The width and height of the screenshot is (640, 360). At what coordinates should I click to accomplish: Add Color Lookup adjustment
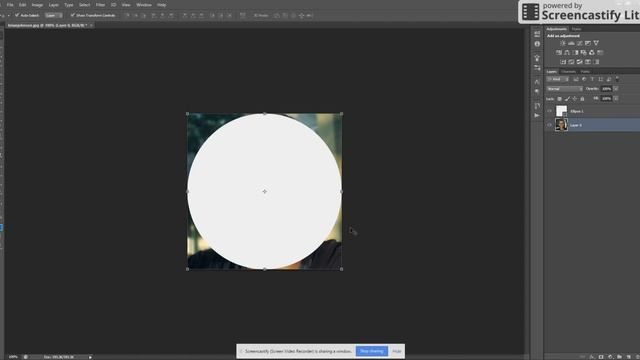coord(600,52)
